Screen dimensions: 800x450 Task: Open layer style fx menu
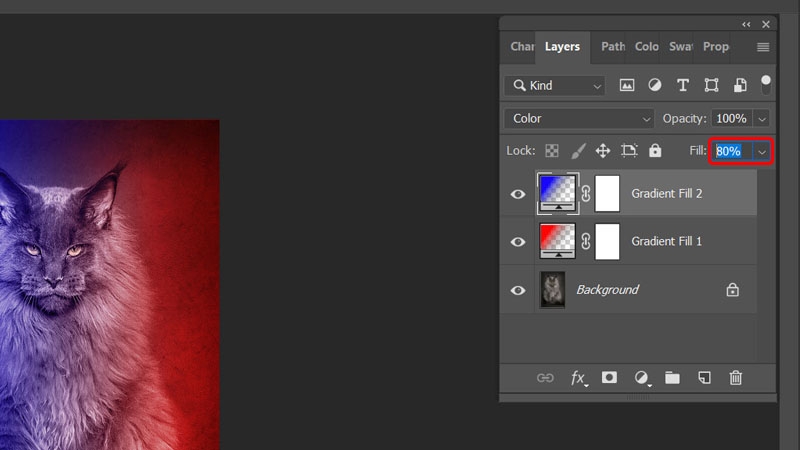coord(579,378)
